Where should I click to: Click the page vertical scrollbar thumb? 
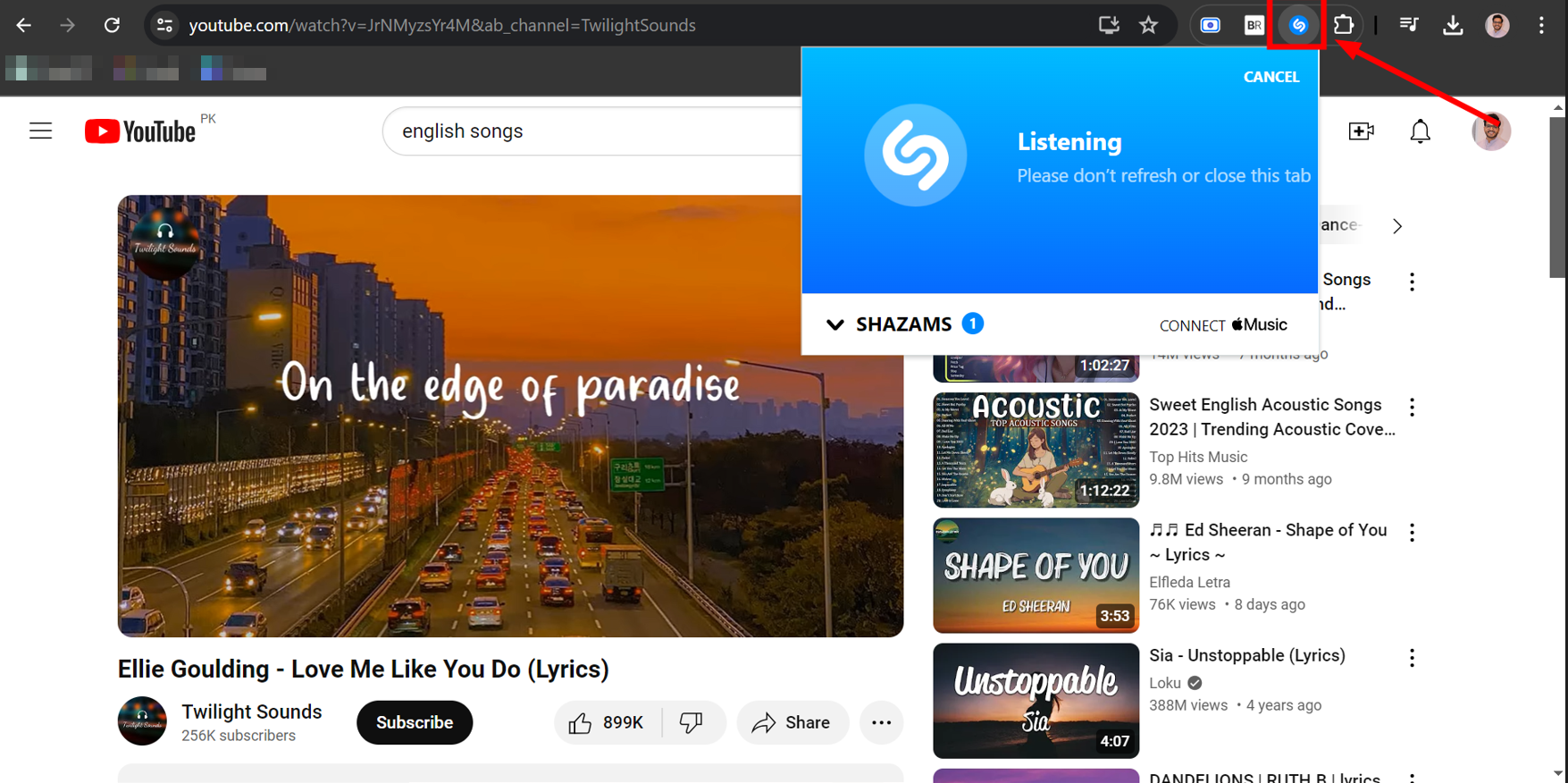tap(1558, 197)
